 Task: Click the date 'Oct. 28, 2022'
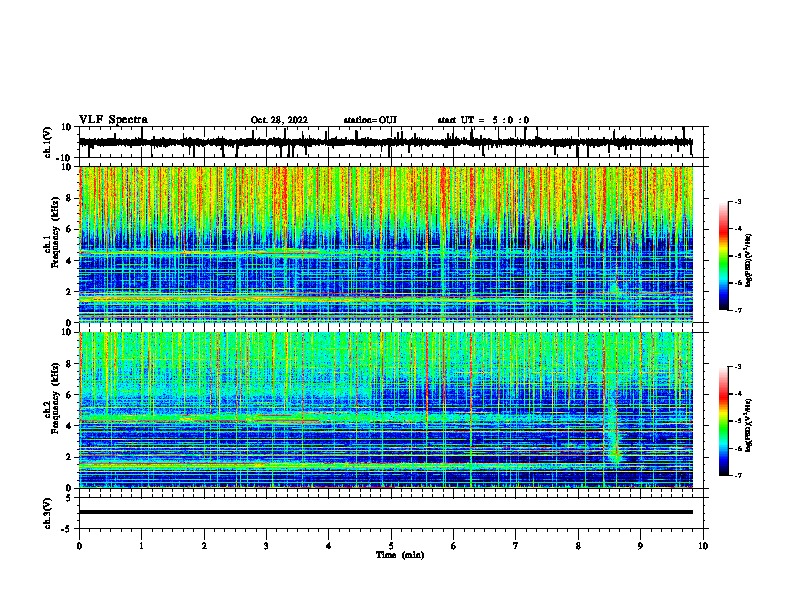coord(279,120)
